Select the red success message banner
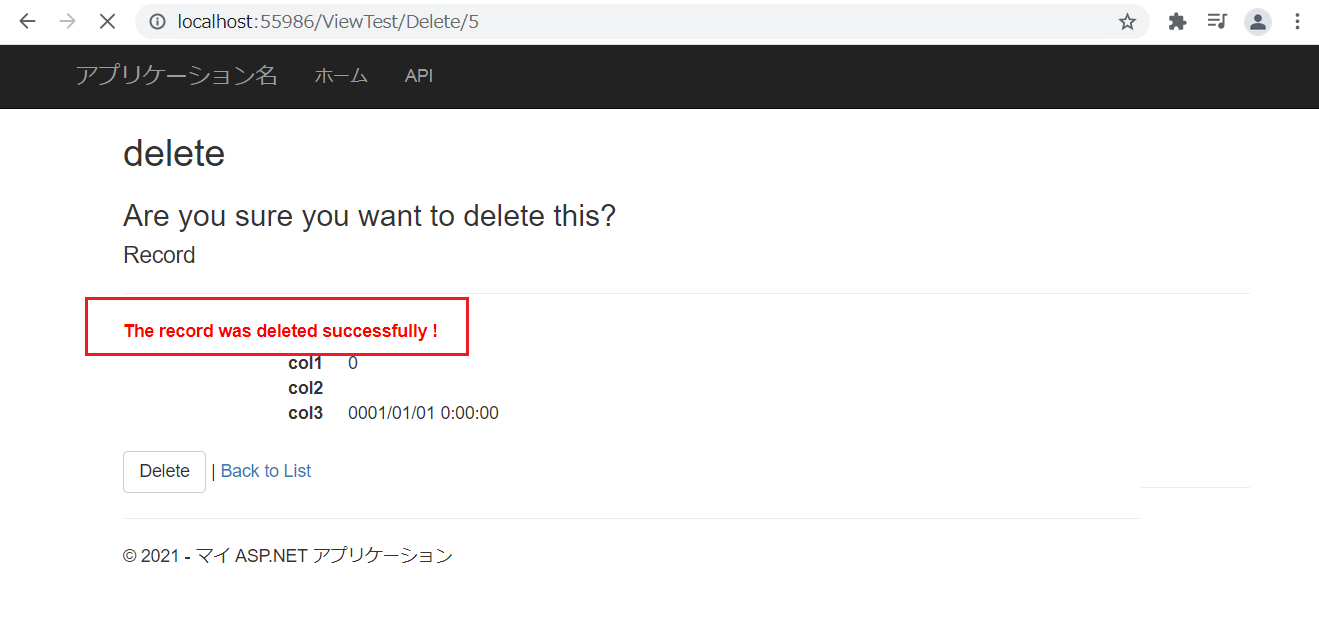The height and width of the screenshot is (634, 1319). [x=277, y=326]
